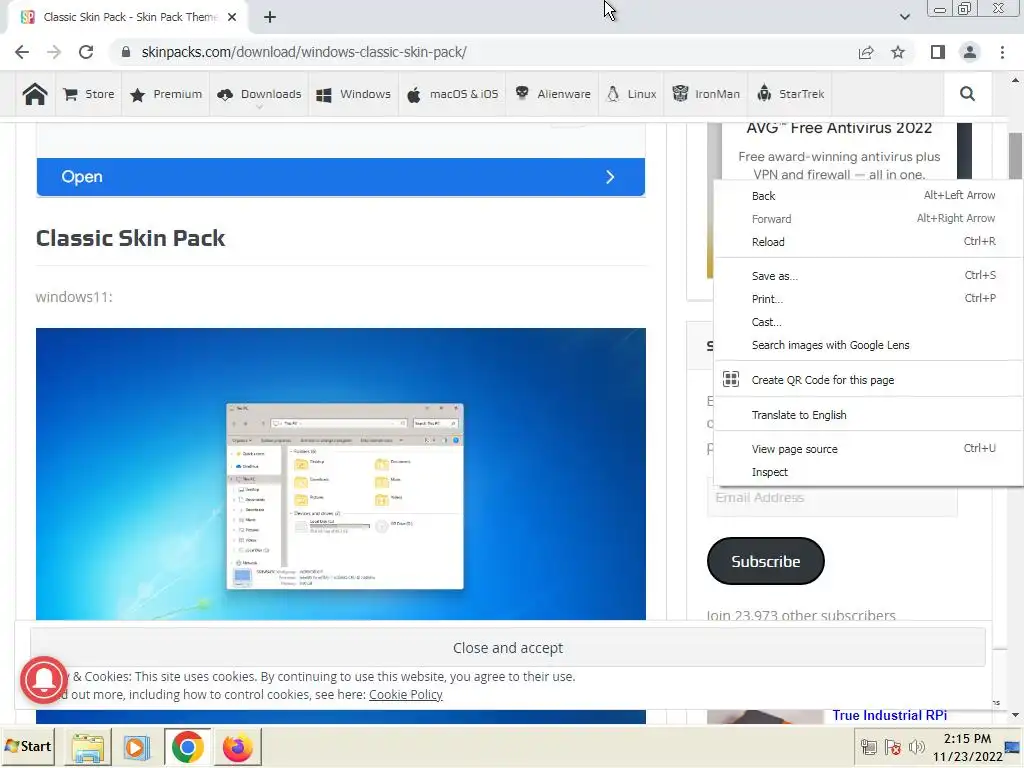Bookmark this page with the star icon
Screen dimensions: 1024x768
click(898, 52)
